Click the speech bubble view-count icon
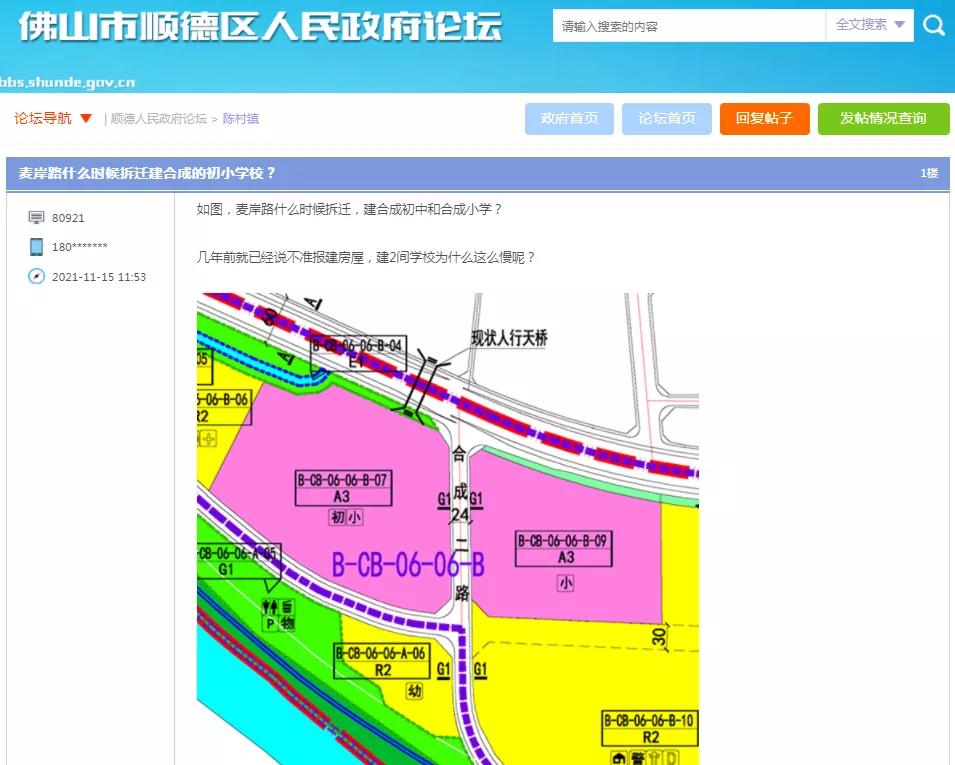The height and width of the screenshot is (765, 955). point(34,217)
